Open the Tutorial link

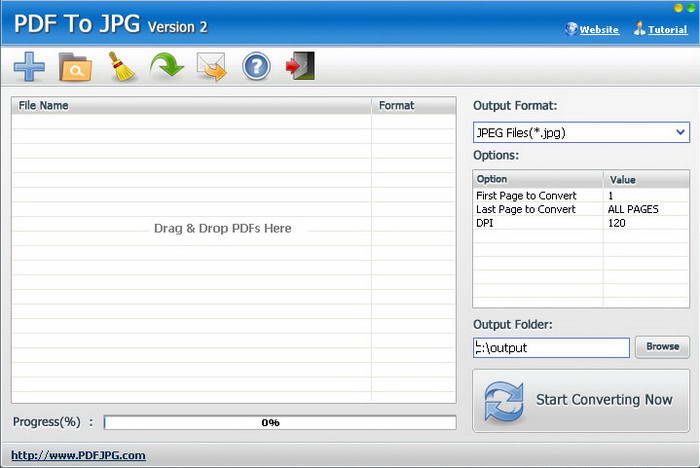click(667, 29)
